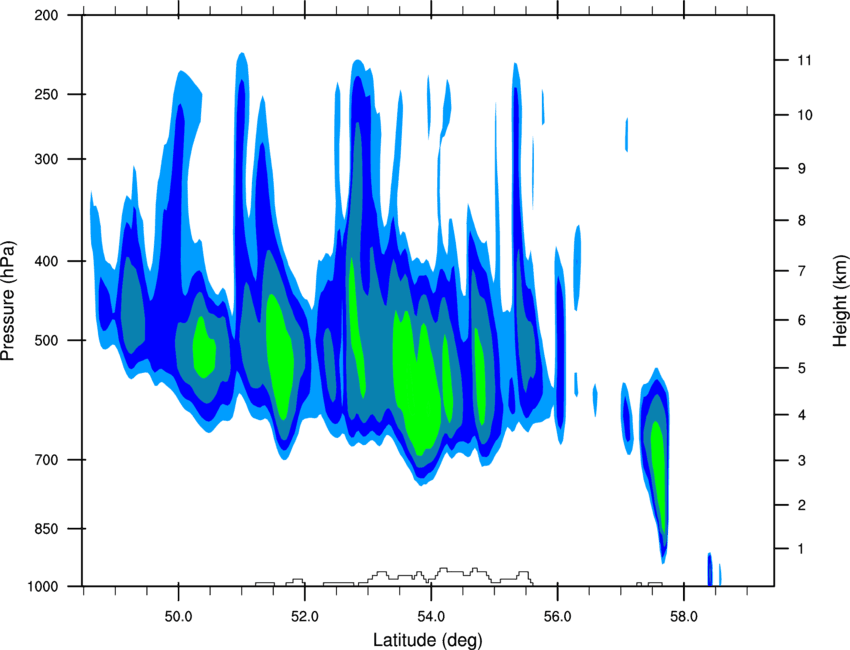Image resolution: width=850 pixels, height=650 pixels.
Task: Pick the 2 km height label
Action: point(802,505)
